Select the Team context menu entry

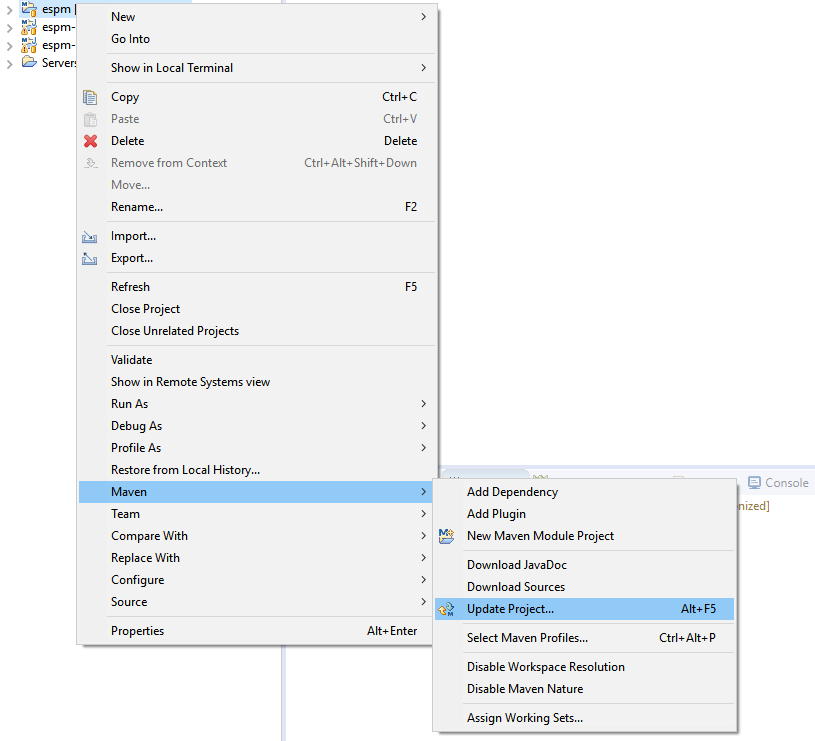click(125, 513)
